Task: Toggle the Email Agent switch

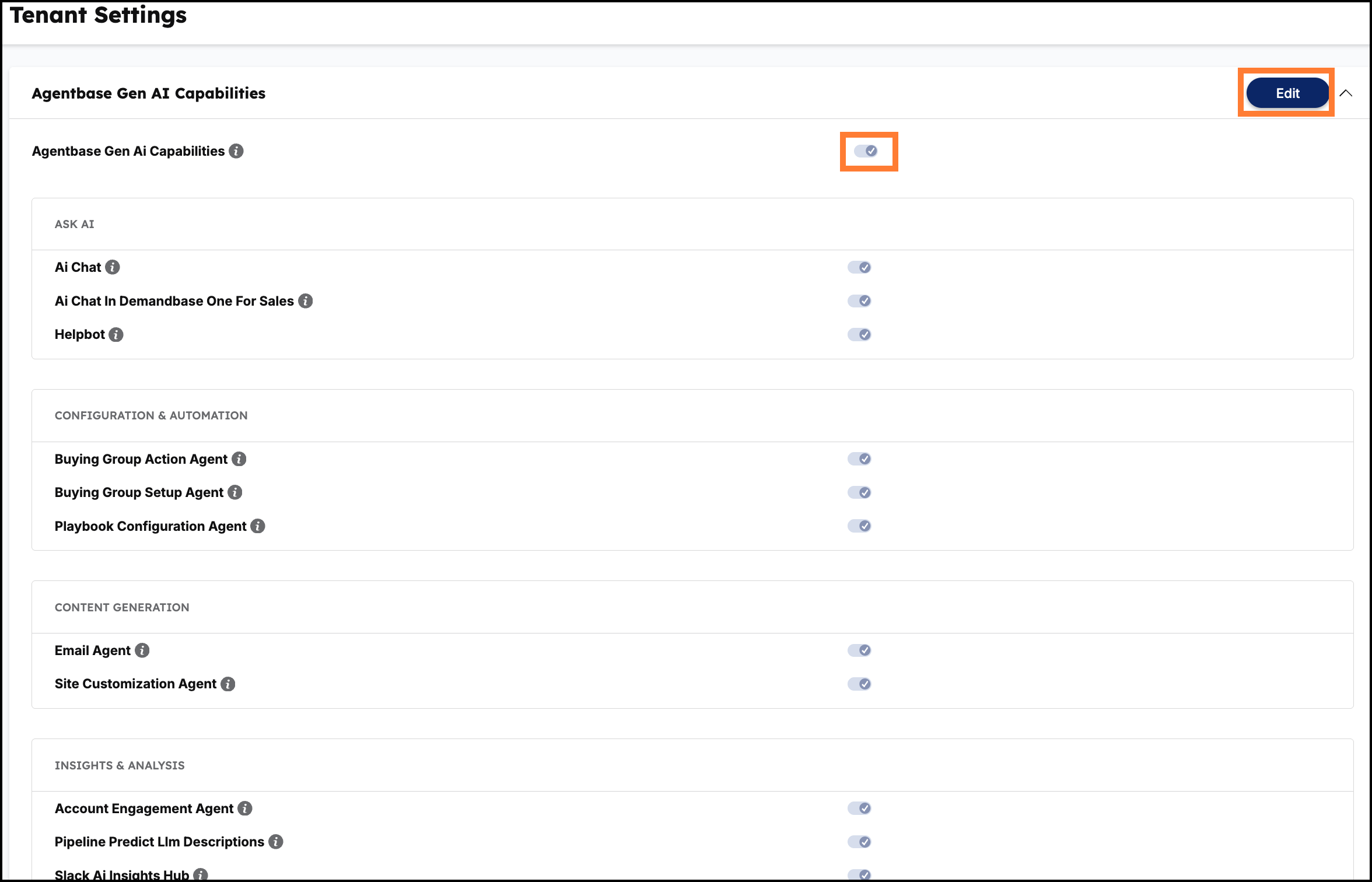Action: tap(859, 650)
